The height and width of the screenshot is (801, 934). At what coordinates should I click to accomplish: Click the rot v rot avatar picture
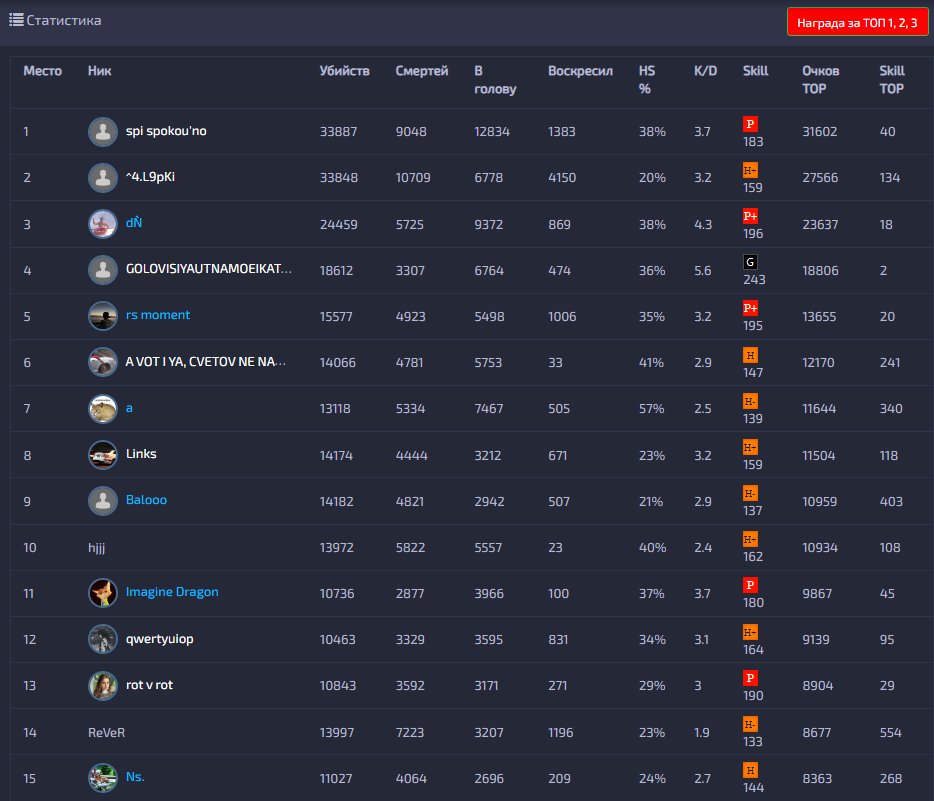click(x=102, y=685)
